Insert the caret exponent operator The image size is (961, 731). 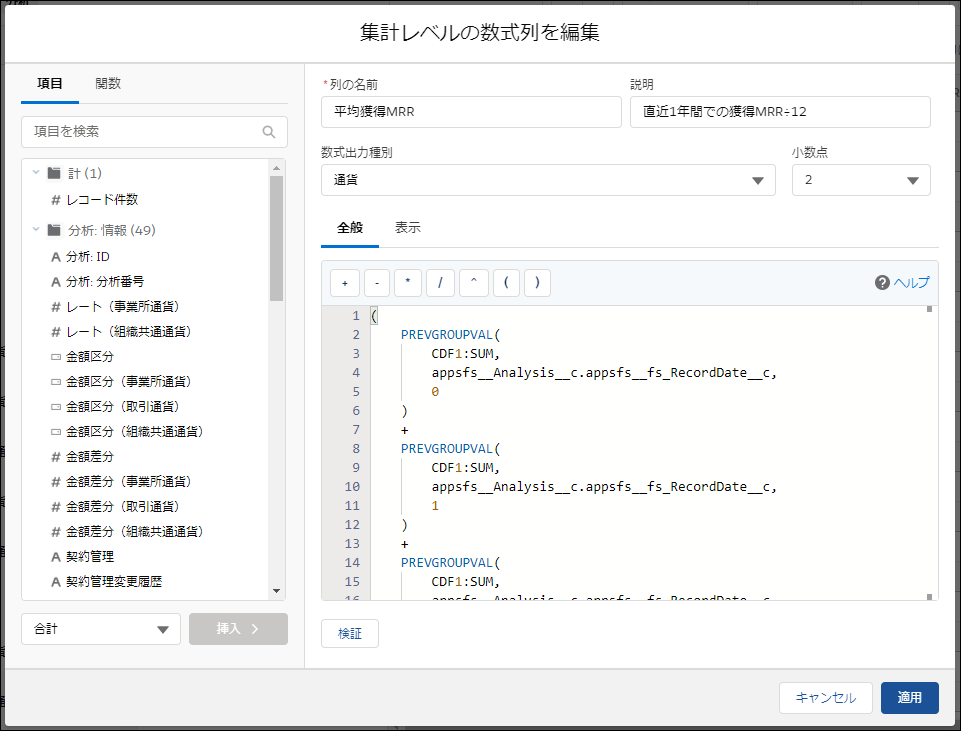473,283
